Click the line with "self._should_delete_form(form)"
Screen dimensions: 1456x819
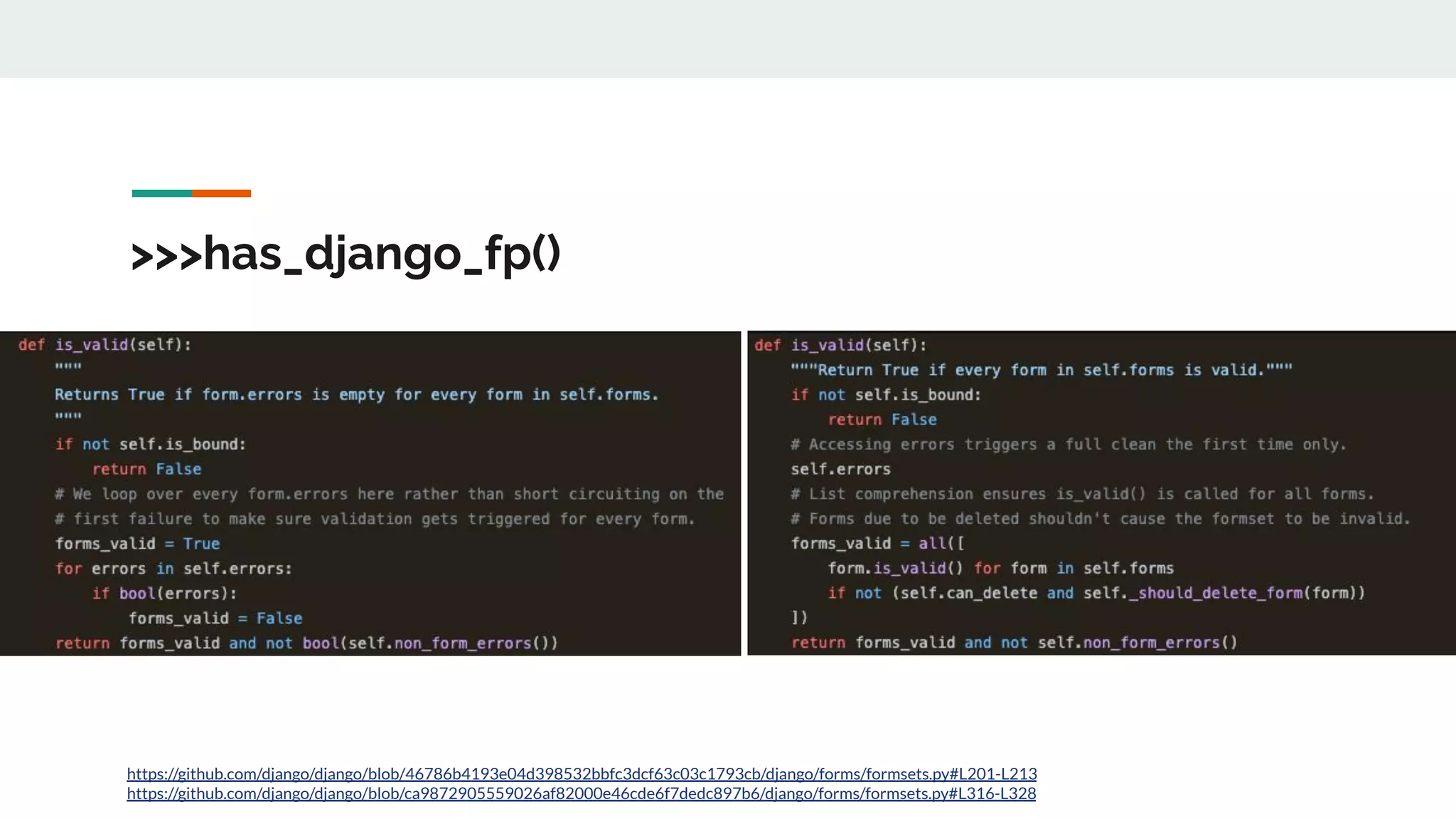(x=1096, y=593)
